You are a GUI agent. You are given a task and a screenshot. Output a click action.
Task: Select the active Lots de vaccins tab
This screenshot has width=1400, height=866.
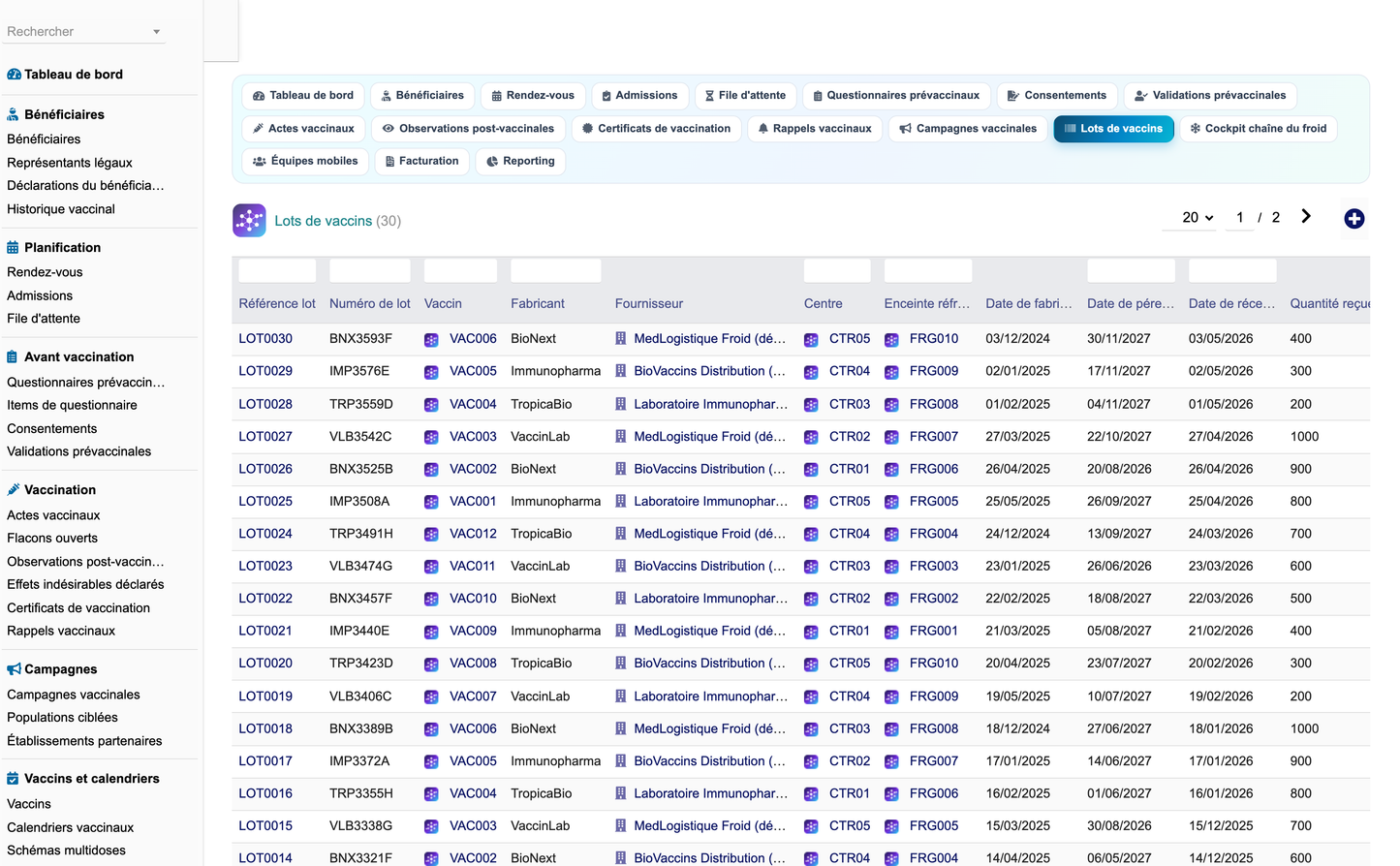pyautogui.click(x=1113, y=129)
